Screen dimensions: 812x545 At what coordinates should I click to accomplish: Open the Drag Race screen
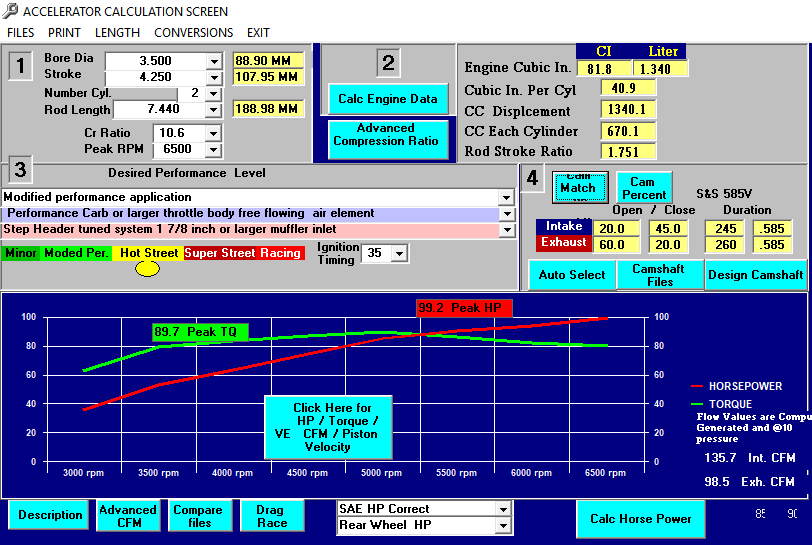pyautogui.click(x=270, y=516)
